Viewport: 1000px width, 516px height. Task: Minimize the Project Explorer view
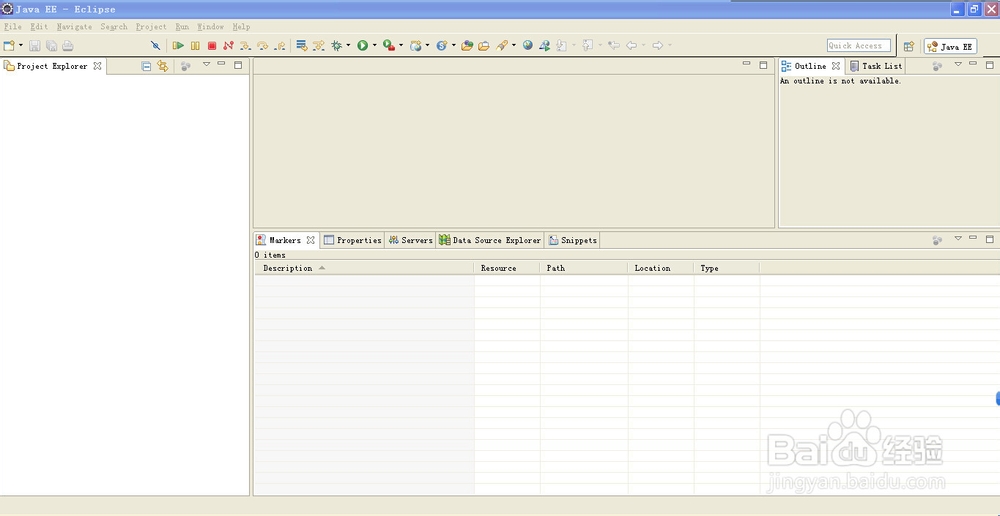[x=221, y=63]
